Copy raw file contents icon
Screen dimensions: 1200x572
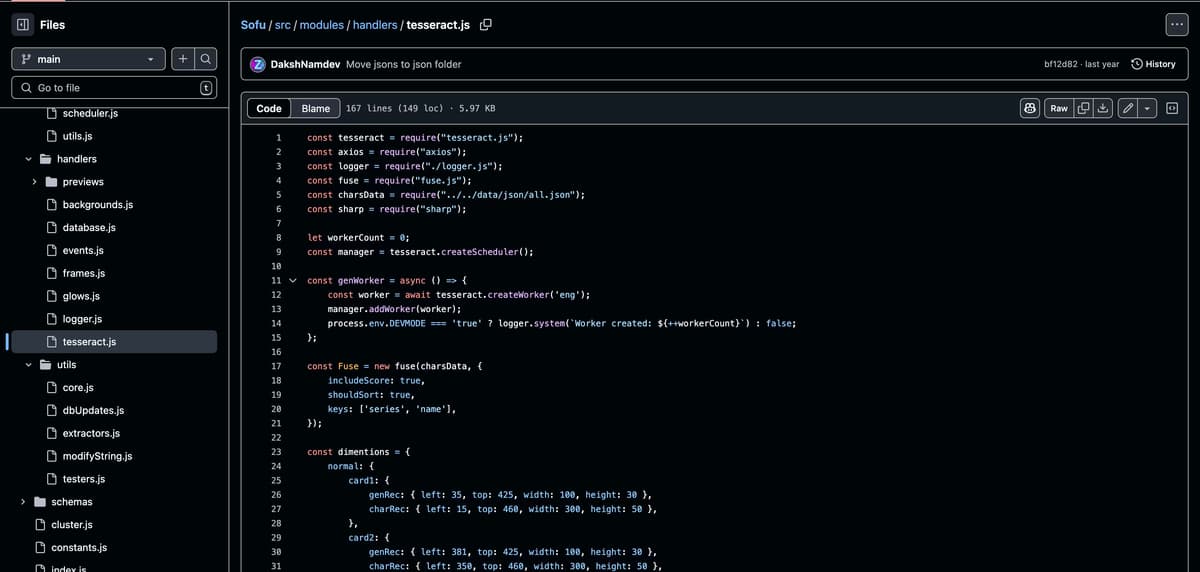pos(1083,108)
